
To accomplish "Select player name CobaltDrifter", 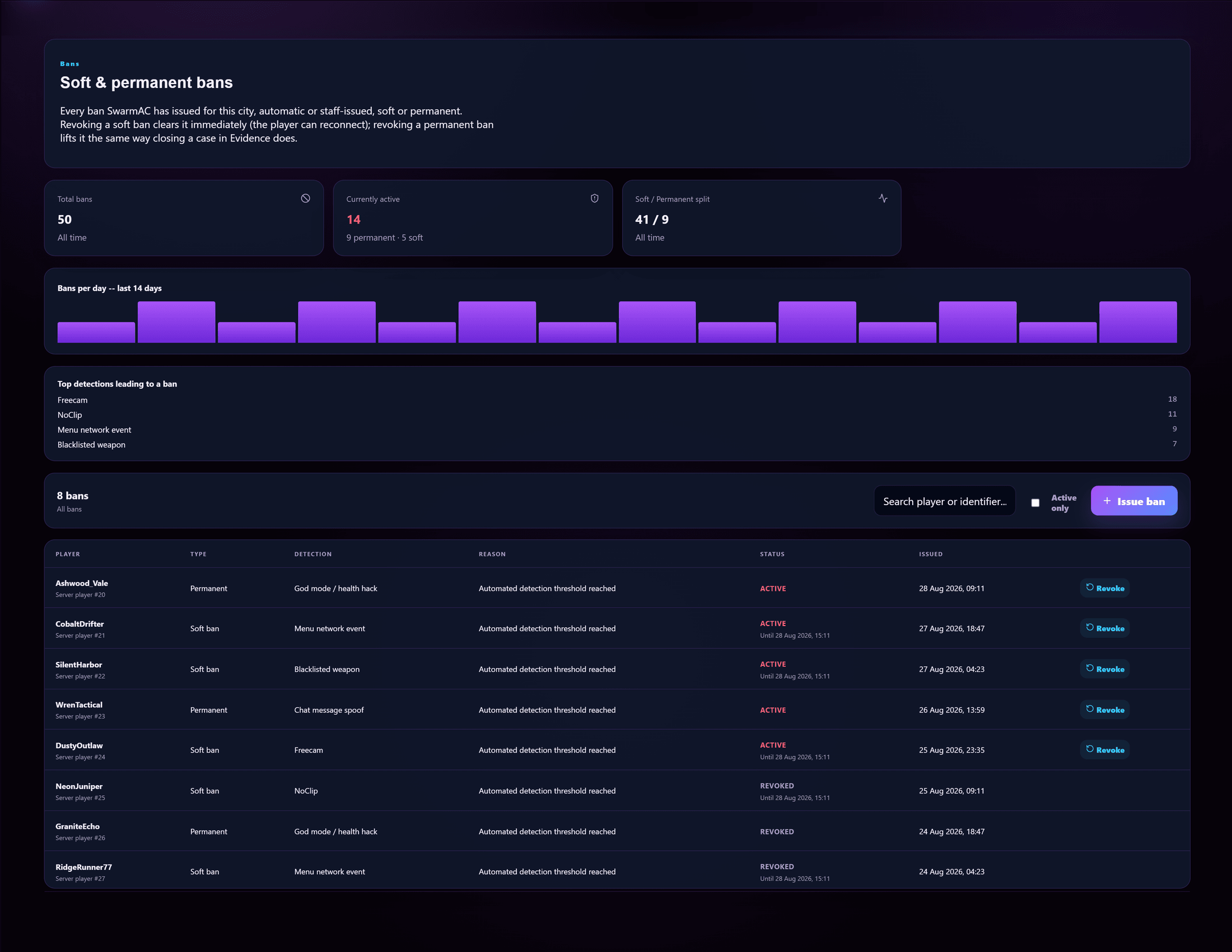I will 80,624.
